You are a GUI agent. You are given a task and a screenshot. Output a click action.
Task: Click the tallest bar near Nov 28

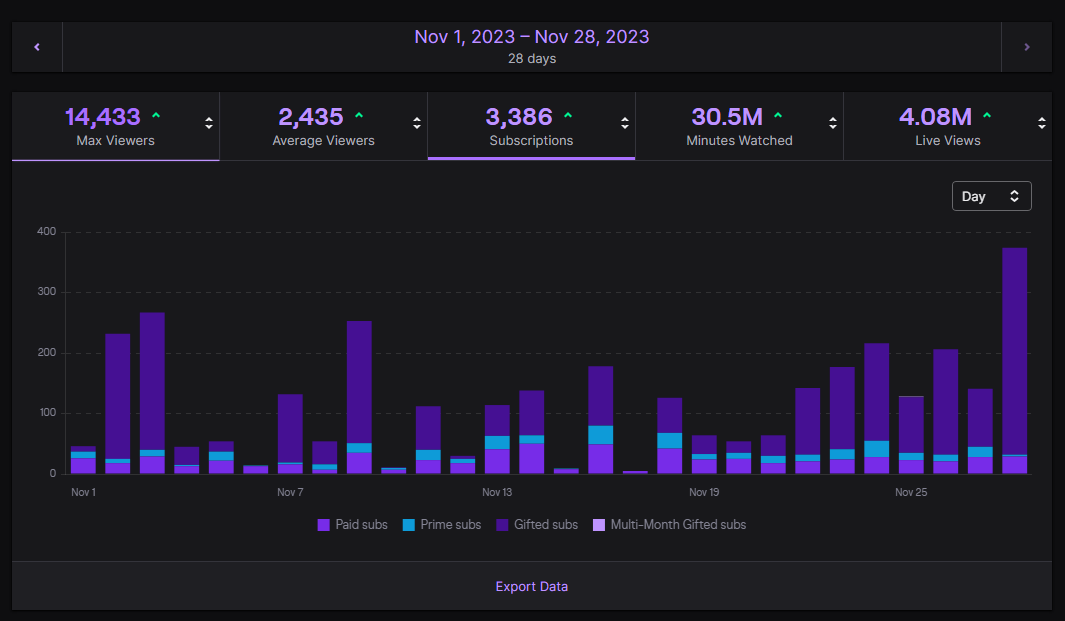tap(1015, 360)
